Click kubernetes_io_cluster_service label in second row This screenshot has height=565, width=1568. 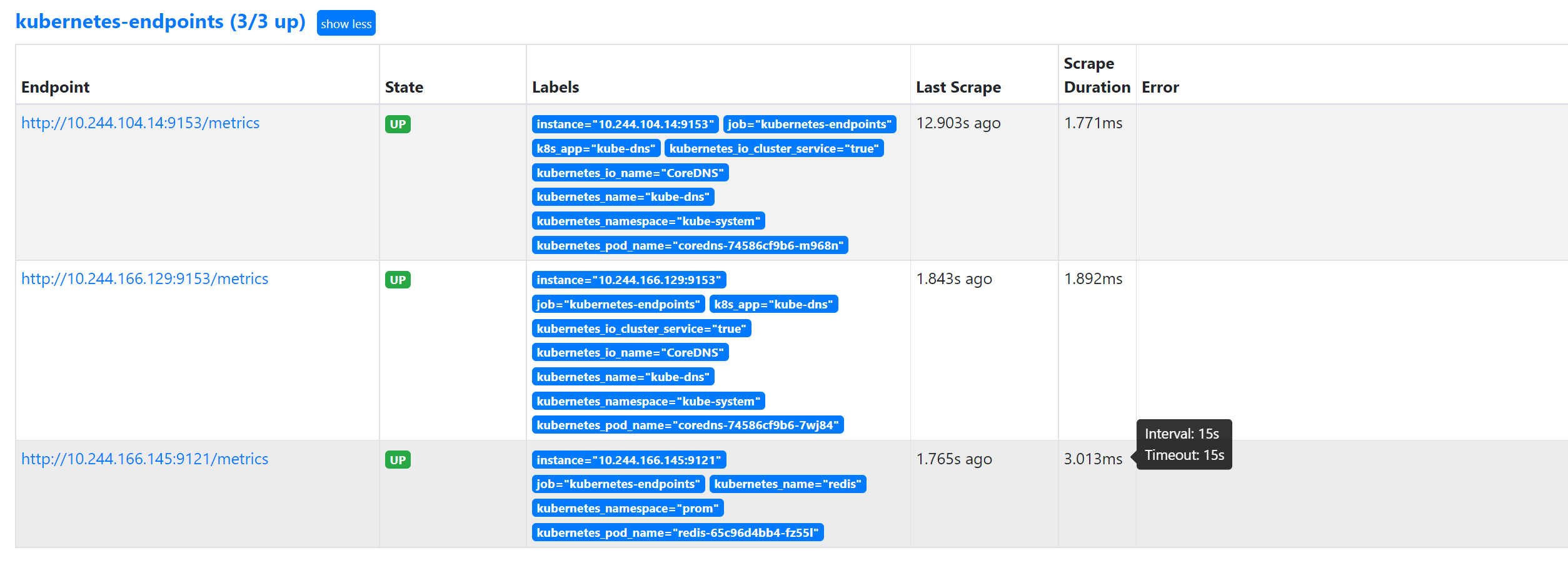[641, 328]
